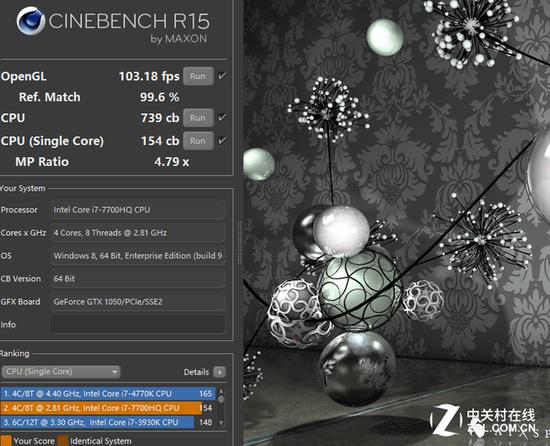Select the CB Version field
Image resolution: width=550 pixels, height=446 pixels.
coord(138,279)
